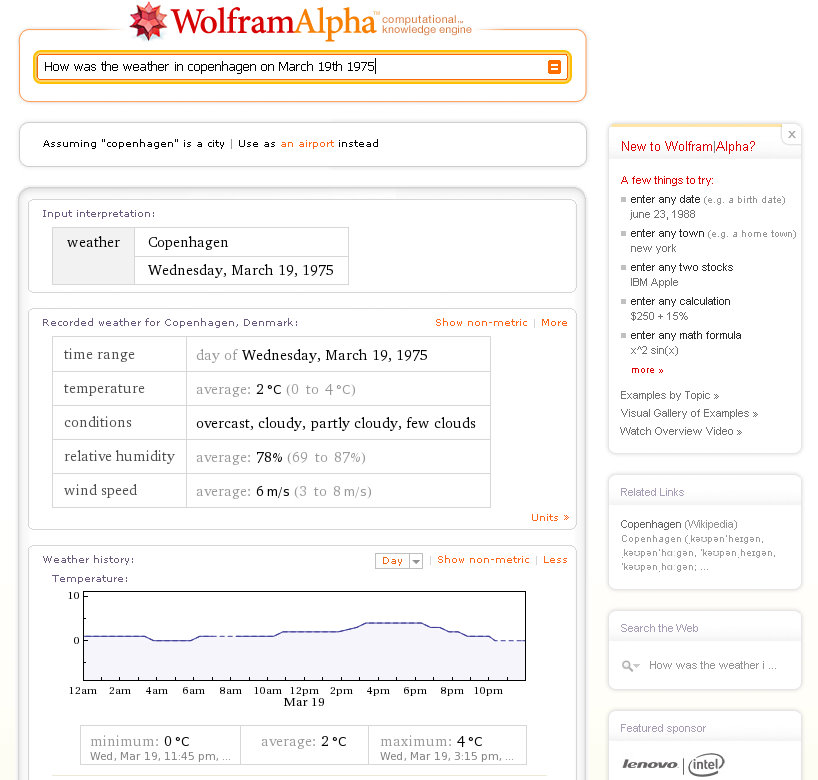
Task: Click Less in the weather history pod
Action: coord(555,559)
